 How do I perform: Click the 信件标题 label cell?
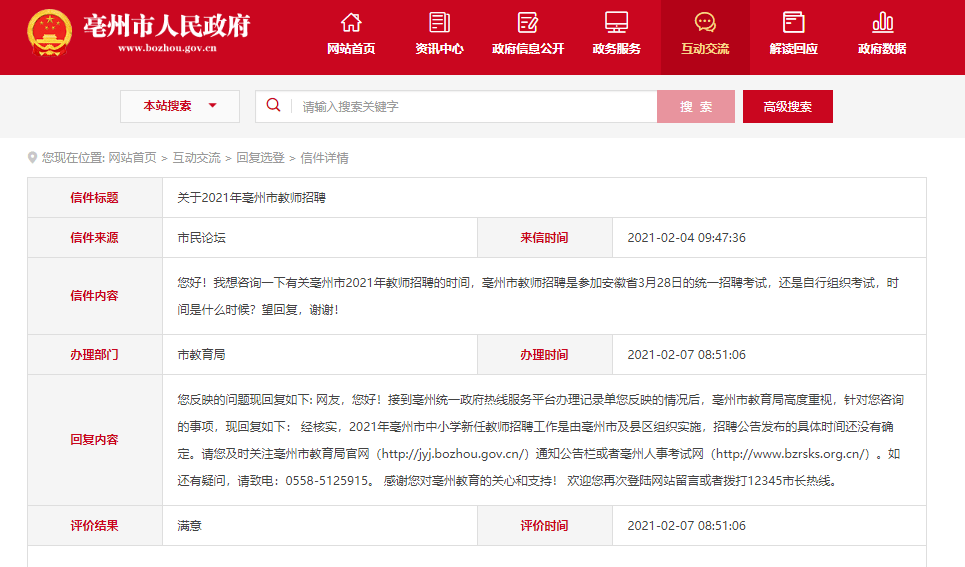[95, 198]
